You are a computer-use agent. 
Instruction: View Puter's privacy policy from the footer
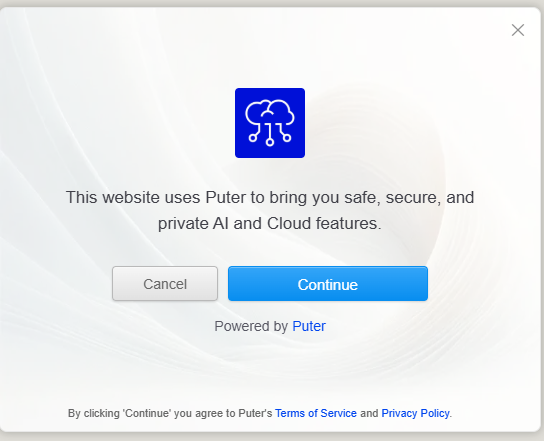pos(415,413)
